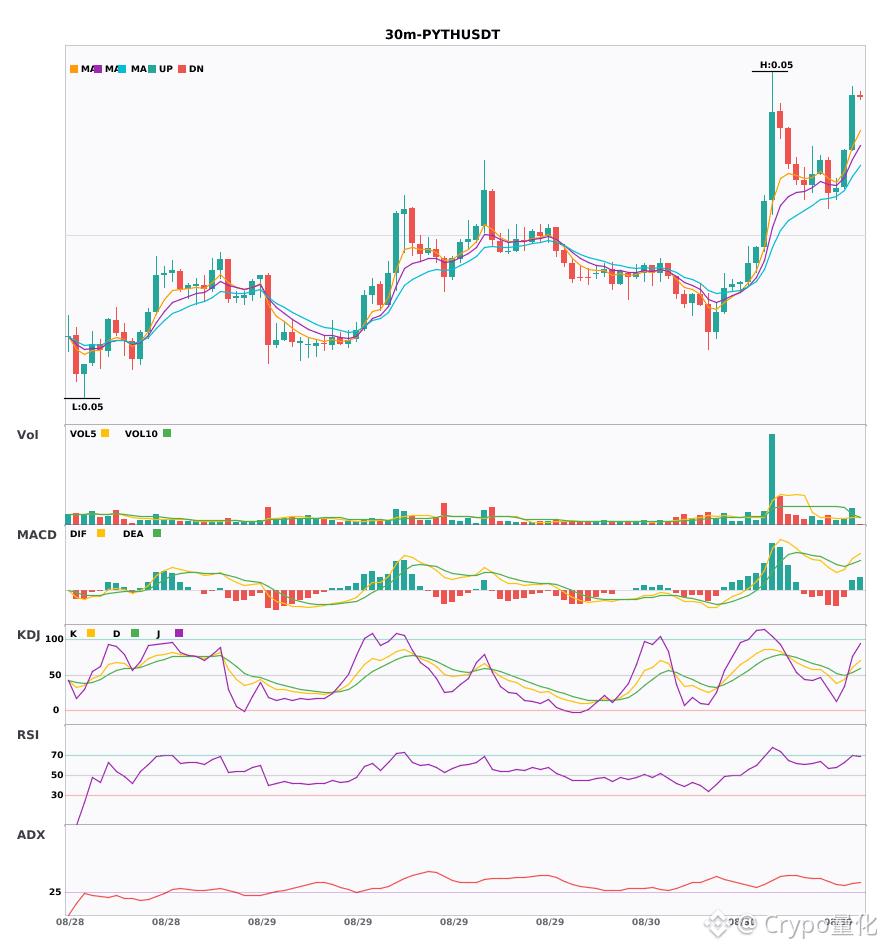885x950 pixels.
Task: Click the green VOL10 legend swatch
Action: tap(167, 433)
